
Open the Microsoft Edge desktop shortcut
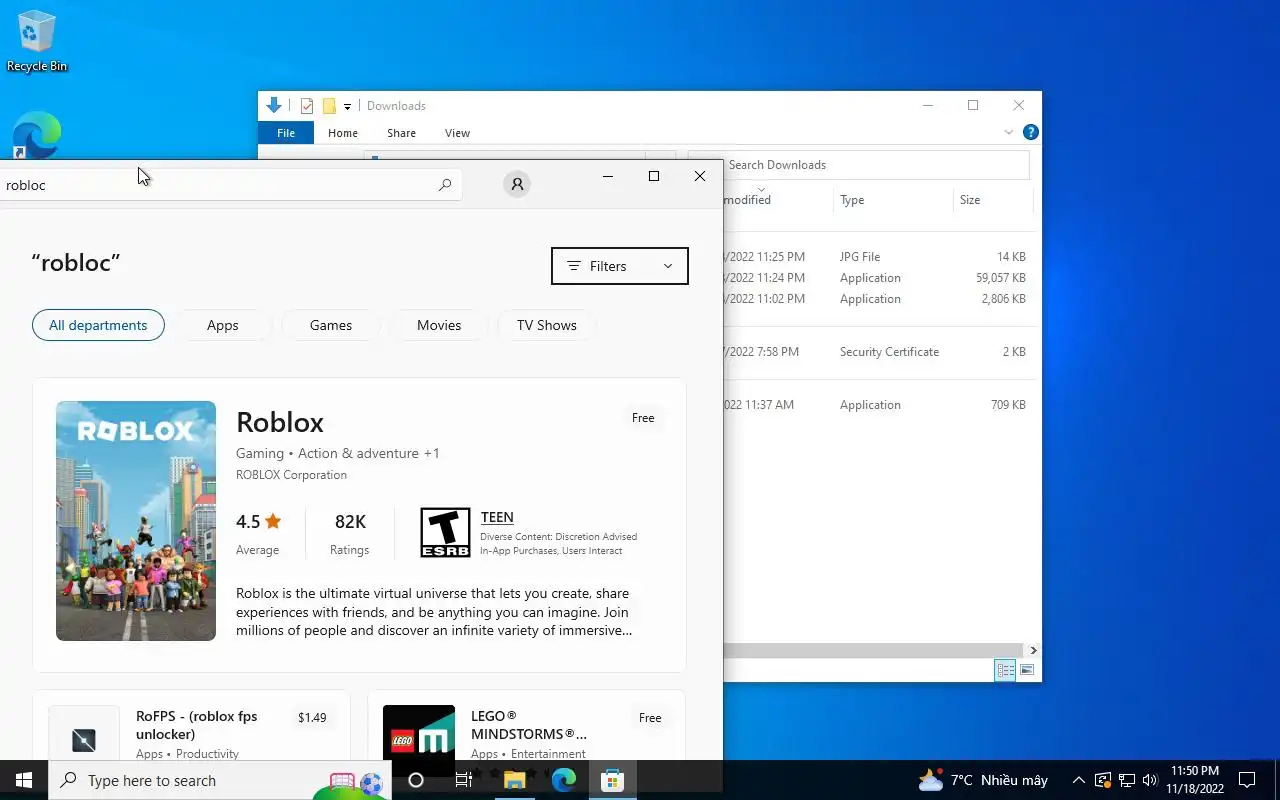[x=37, y=135]
